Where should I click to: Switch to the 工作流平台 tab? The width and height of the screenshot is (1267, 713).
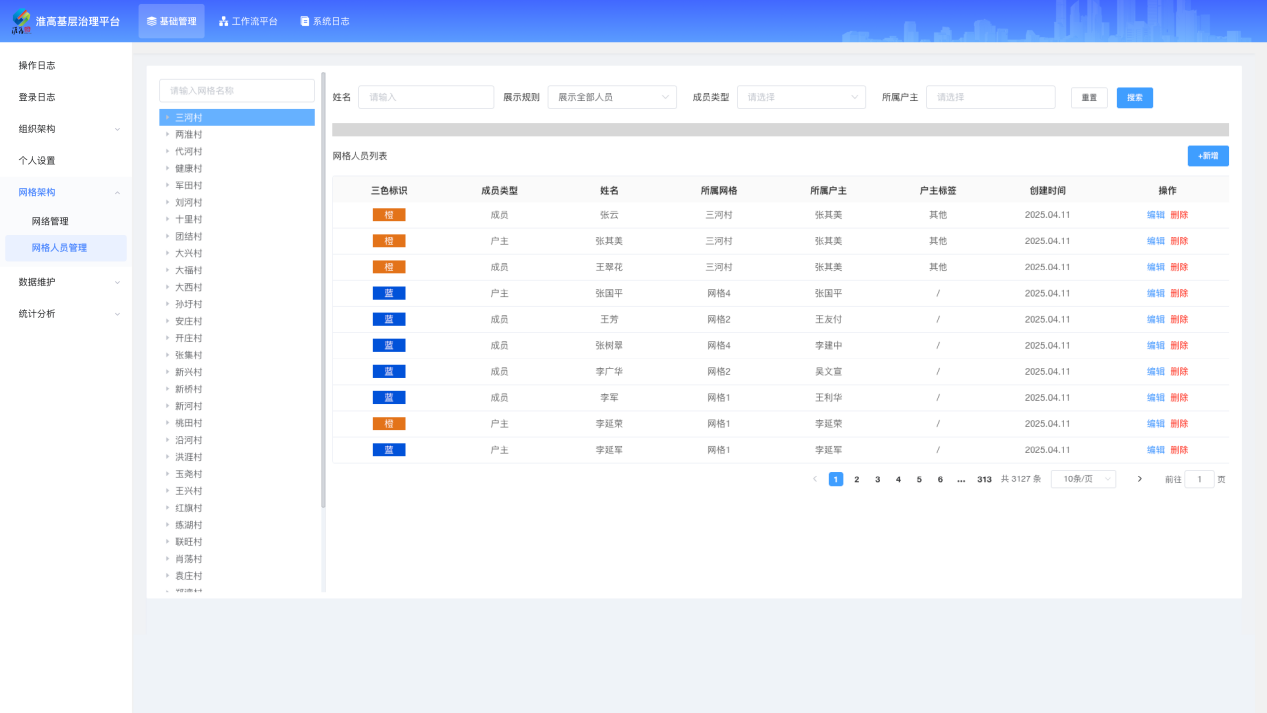tap(248, 21)
